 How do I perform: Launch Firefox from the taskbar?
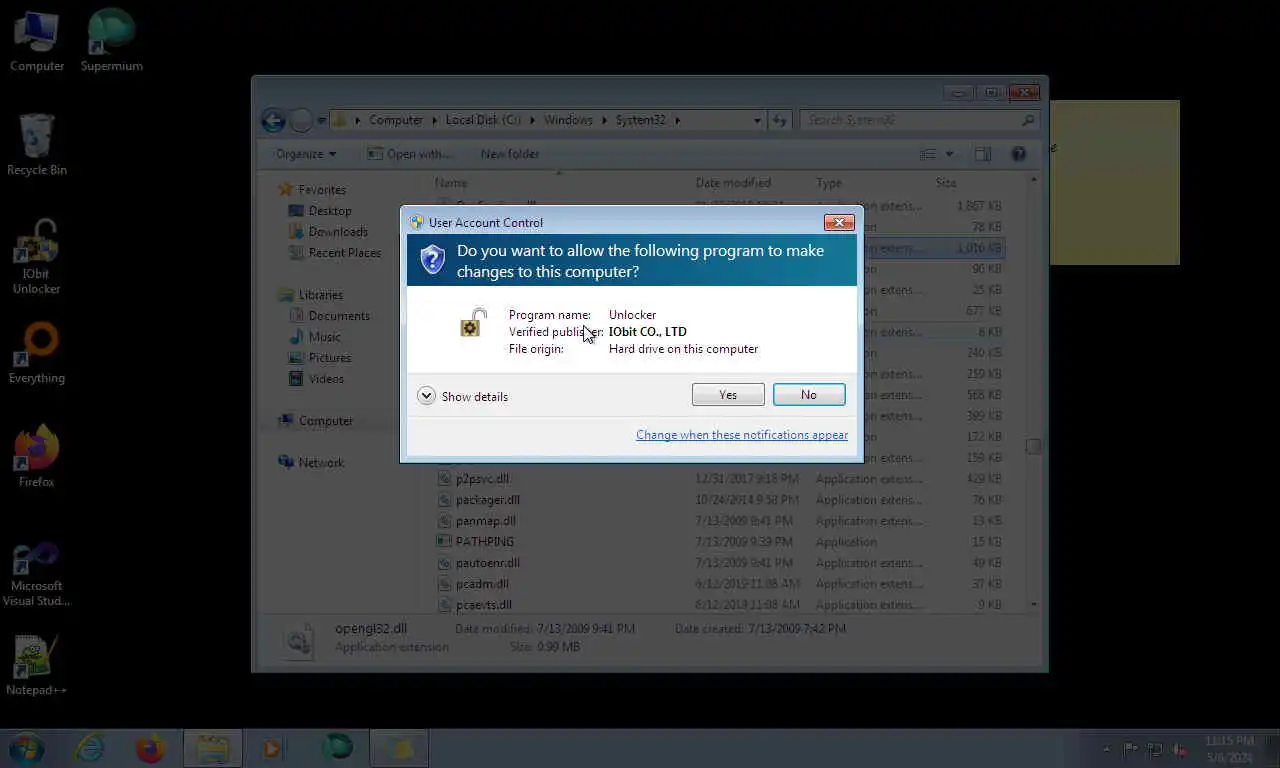pos(150,748)
